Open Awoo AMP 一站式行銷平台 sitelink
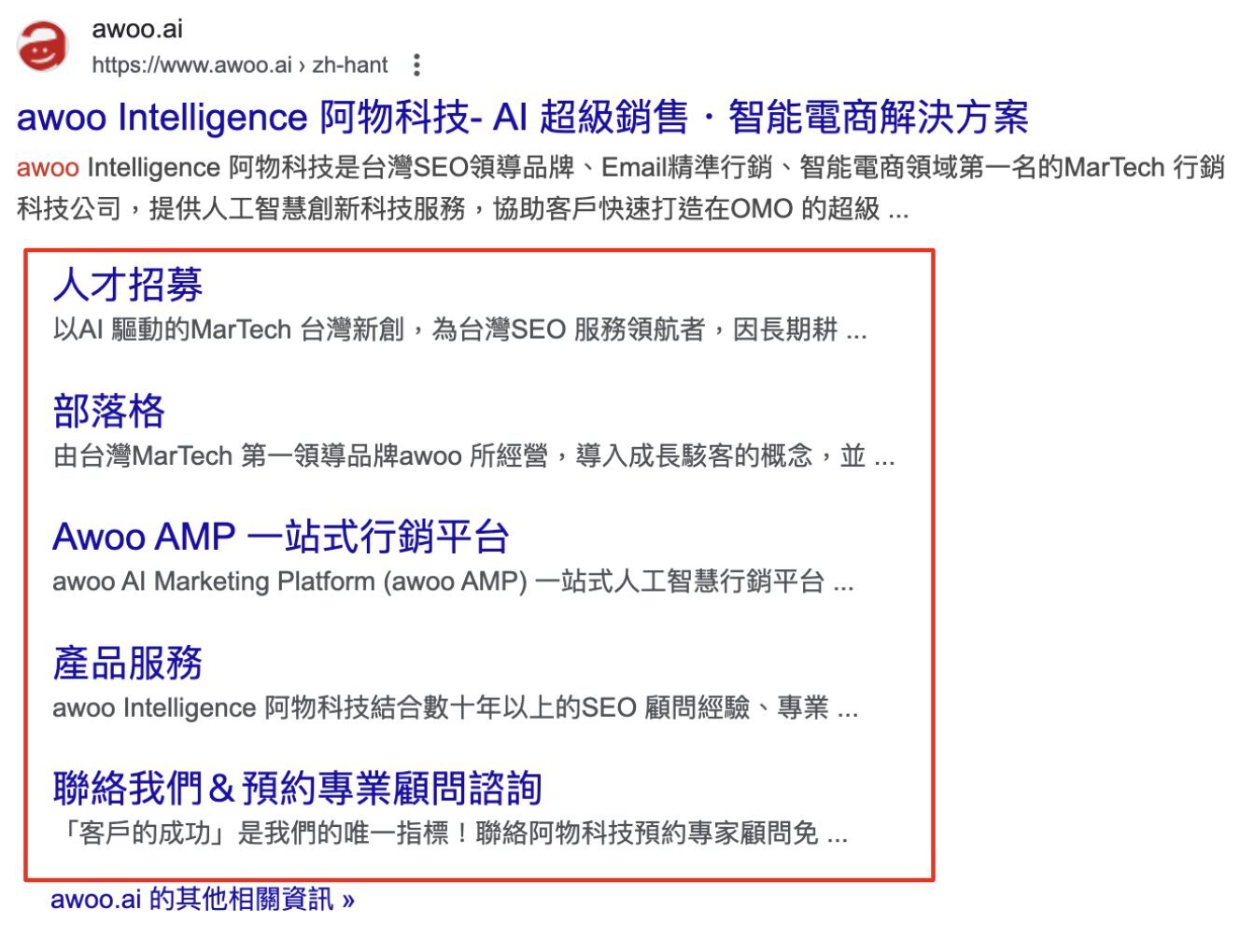 click(x=281, y=537)
